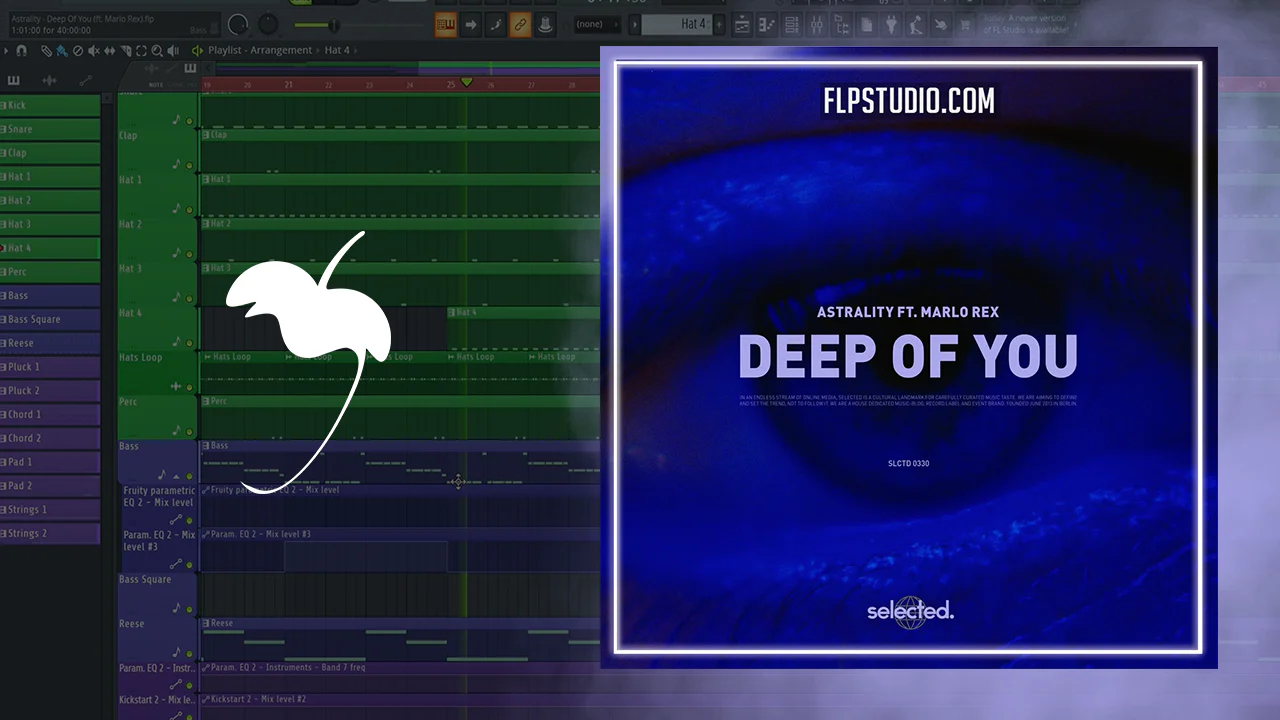Screen dimensions: 1280x720
Task: Click the first round knob in top toolbar
Action: point(238,25)
